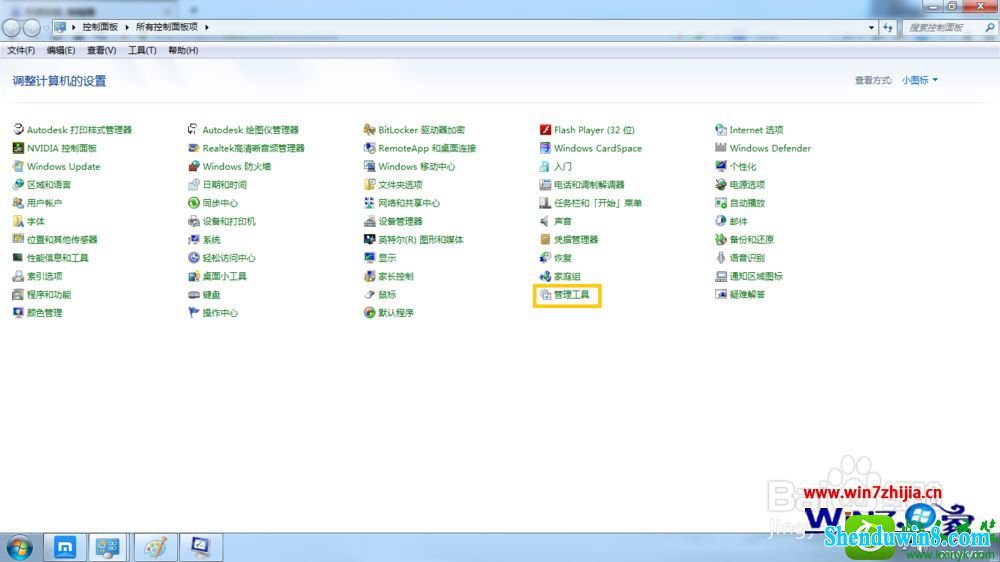Open the 任务栏和「开始」菜单 link
Screen dimensions: 1000x562
click(x=598, y=203)
